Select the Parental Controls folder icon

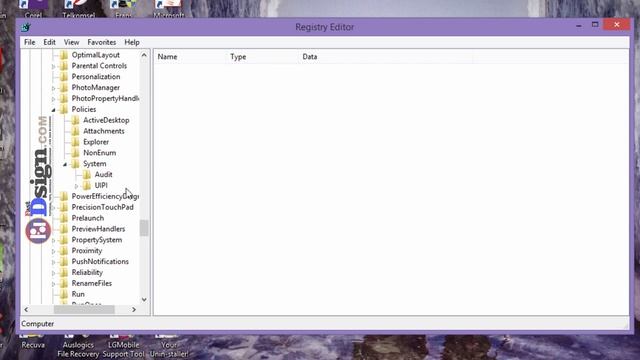coord(64,66)
